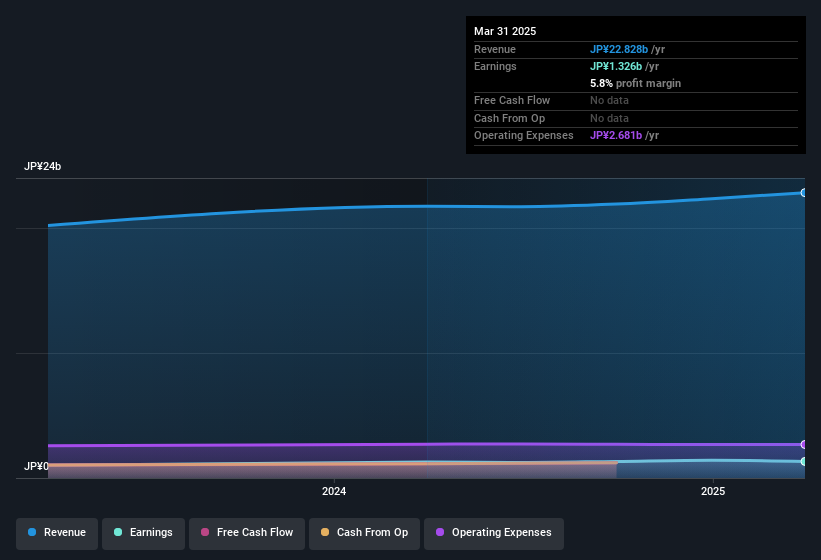Click the JP¥22.828b revenue value
The width and height of the screenshot is (821, 560).
[x=619, y=49]
